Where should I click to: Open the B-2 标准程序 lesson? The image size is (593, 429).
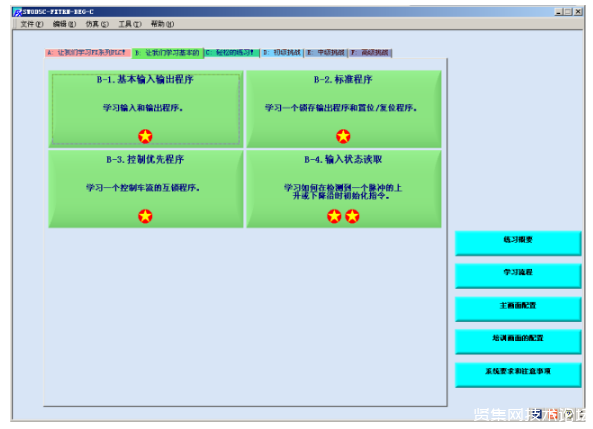point(344,109)
